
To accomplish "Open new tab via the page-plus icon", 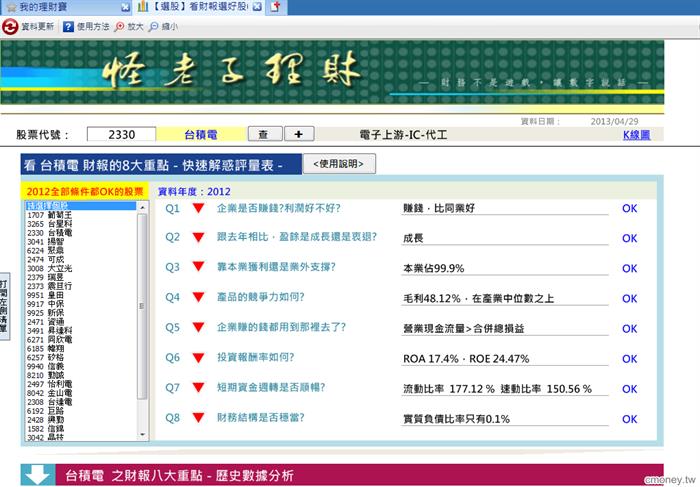I will 276,7.
